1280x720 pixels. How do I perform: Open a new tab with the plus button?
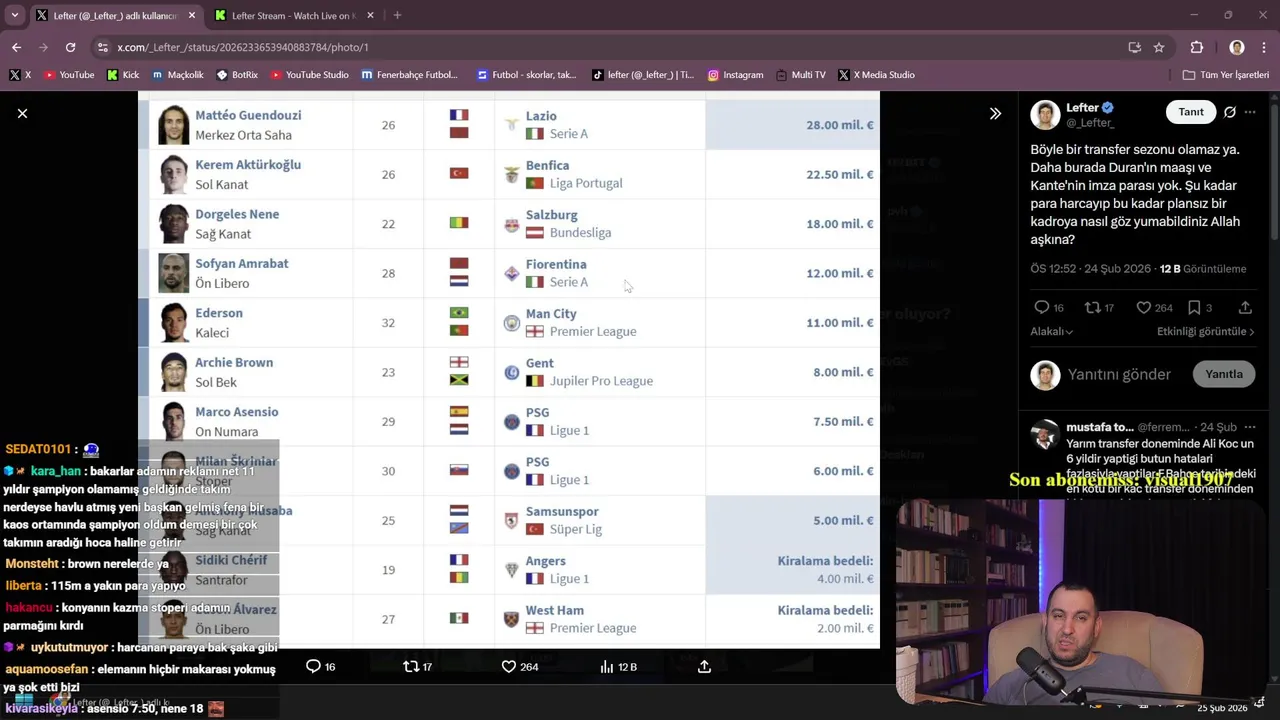tap(397, 15)
